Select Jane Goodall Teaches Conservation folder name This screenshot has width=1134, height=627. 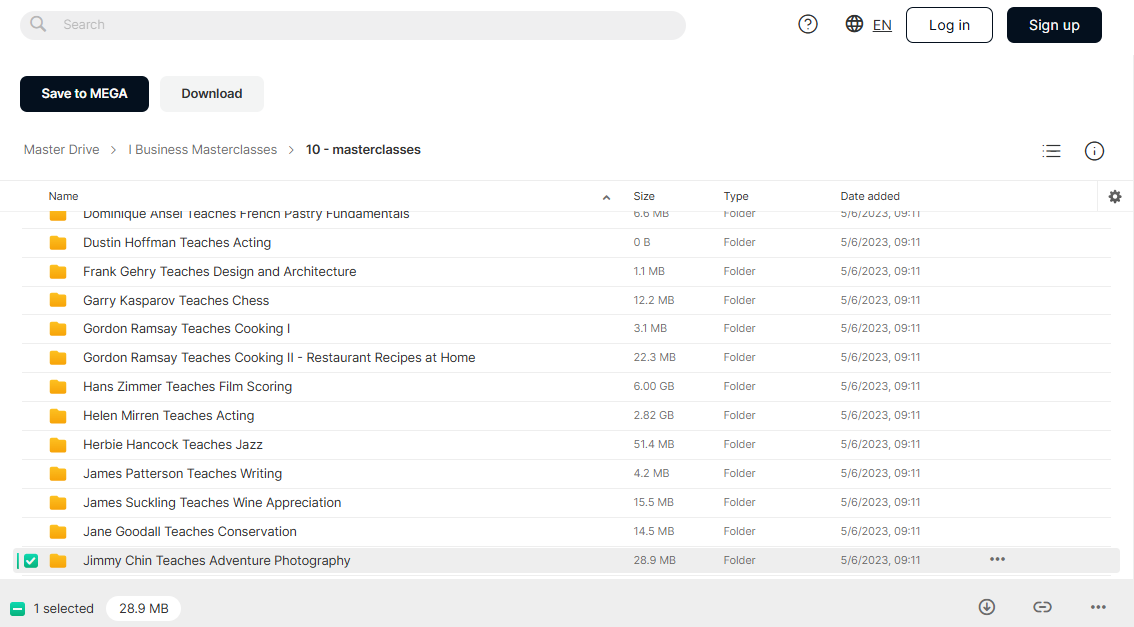(189, 531)
